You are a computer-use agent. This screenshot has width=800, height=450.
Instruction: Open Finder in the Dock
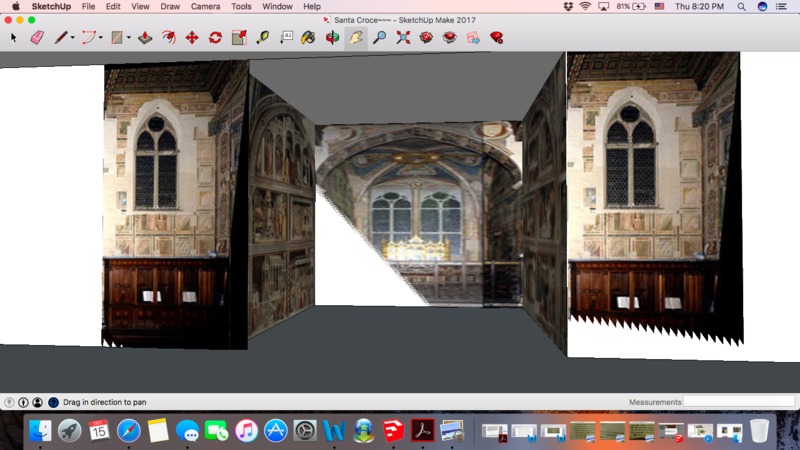coord(40,431)
